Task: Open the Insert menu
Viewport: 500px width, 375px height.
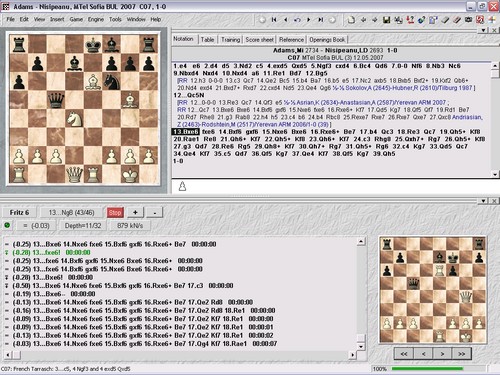Action: (57, 19)
